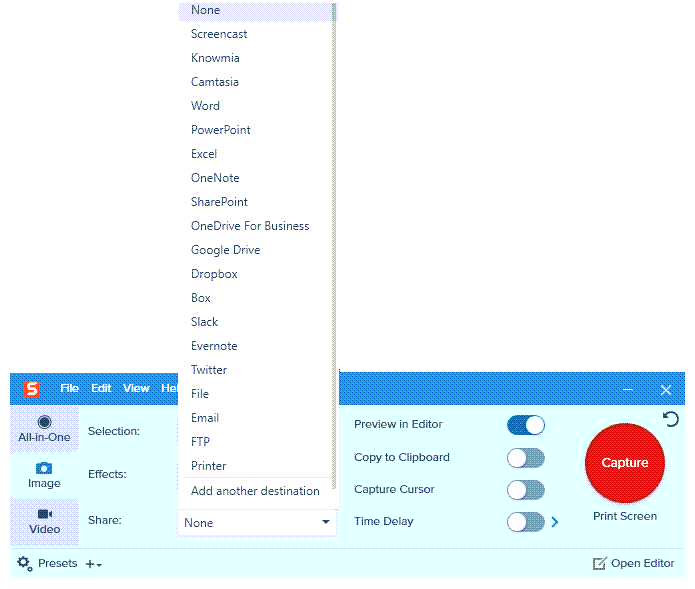The height and width of the screenshot is (589, 695).
Task: Choose Knowmia as share destination
Action: (x=255, y=58)
